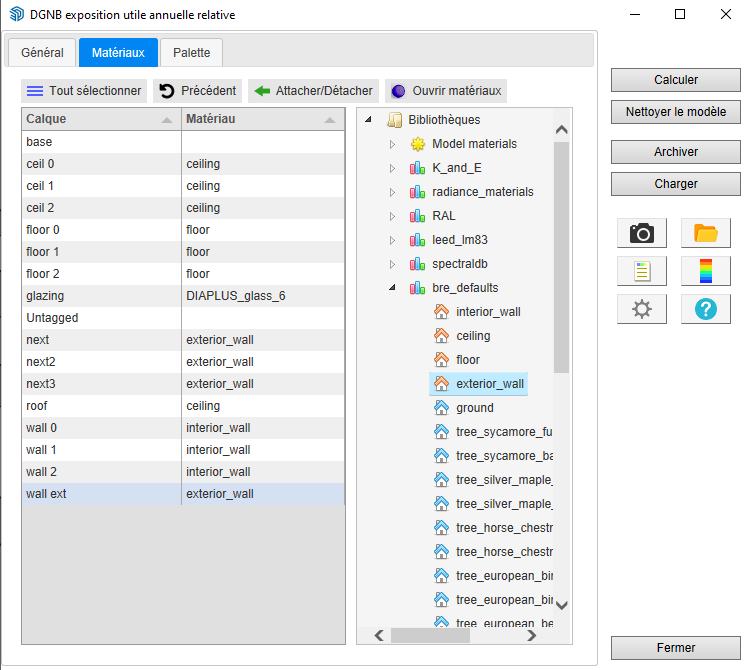Click the spectraldb library icon
Viewport: 749px width, 670px height.
coord(417,264)
